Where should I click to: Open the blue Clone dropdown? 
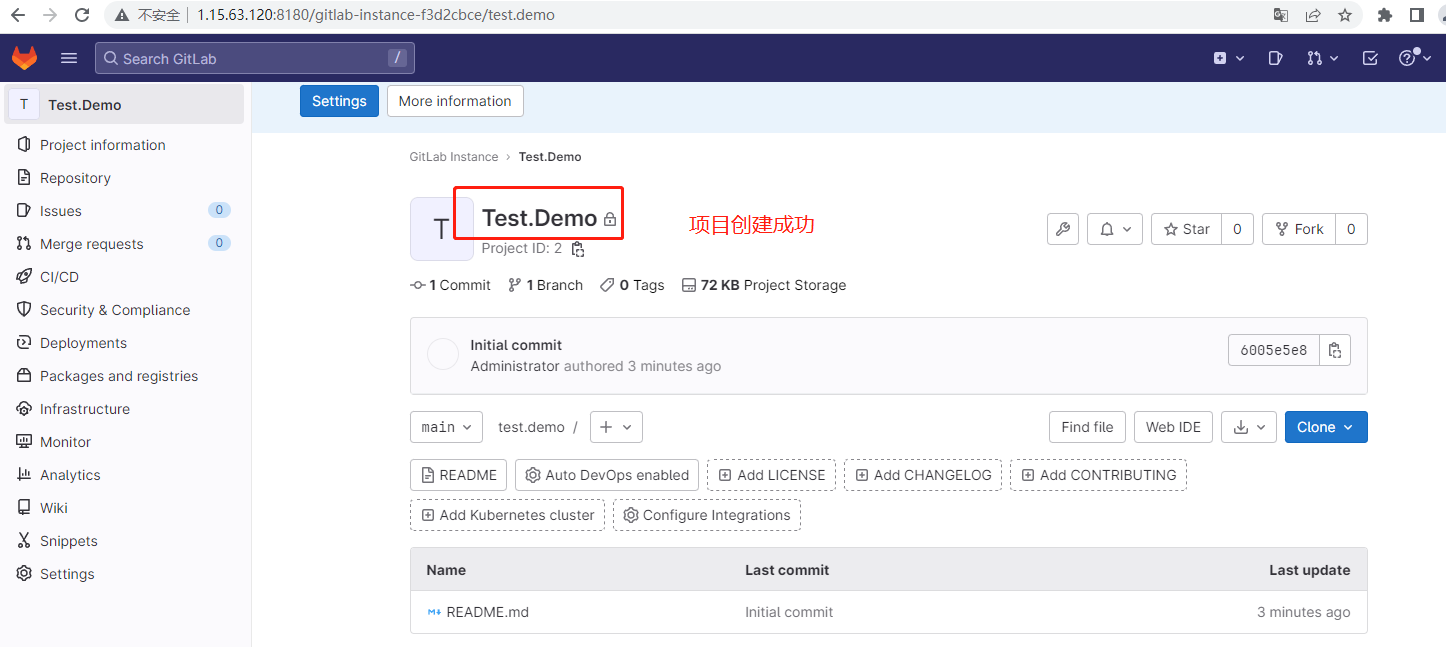click(1326, 427)
